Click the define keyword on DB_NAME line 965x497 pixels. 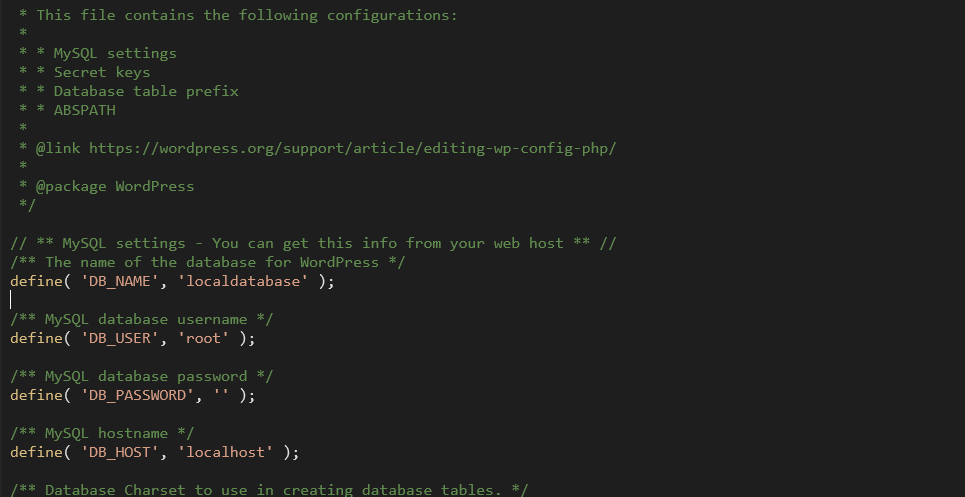(36, 282)
